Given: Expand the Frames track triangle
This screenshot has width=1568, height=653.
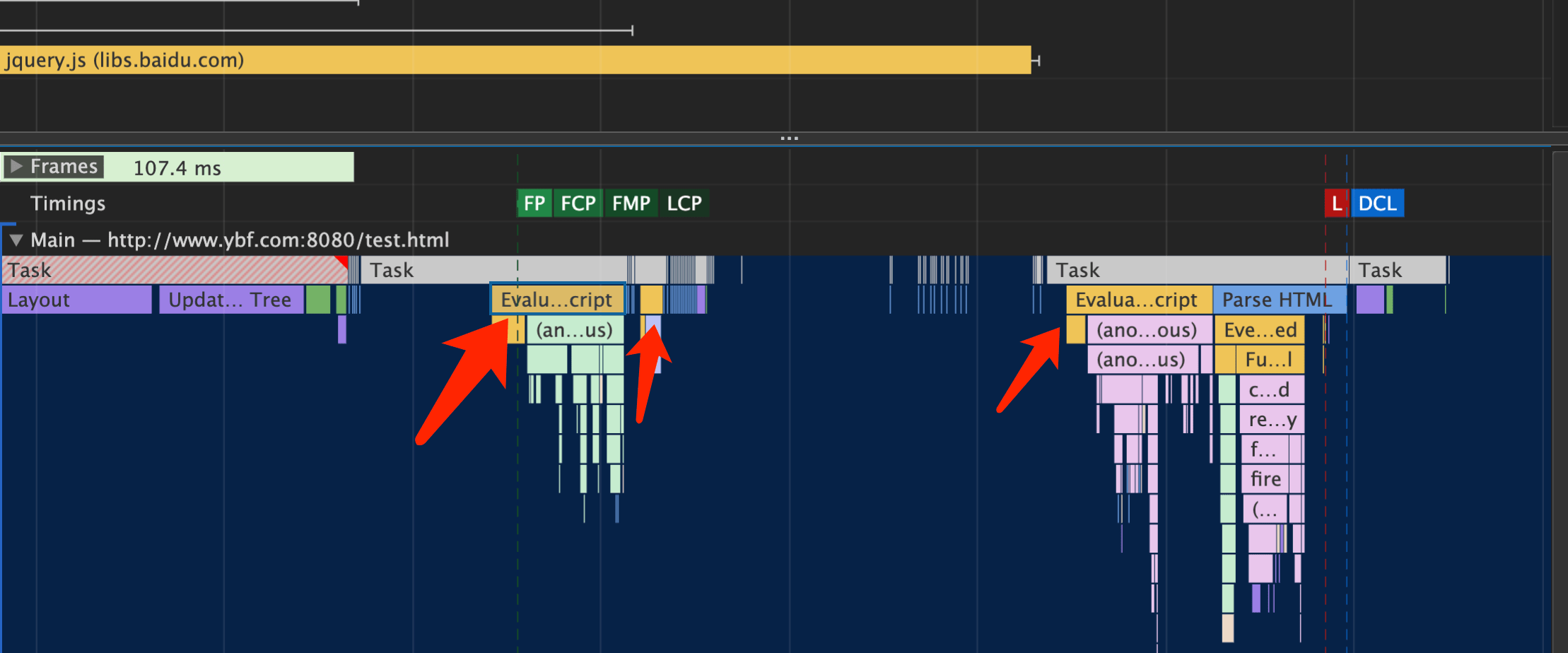Looking at the screenshot, I should (x=16, y=167).
